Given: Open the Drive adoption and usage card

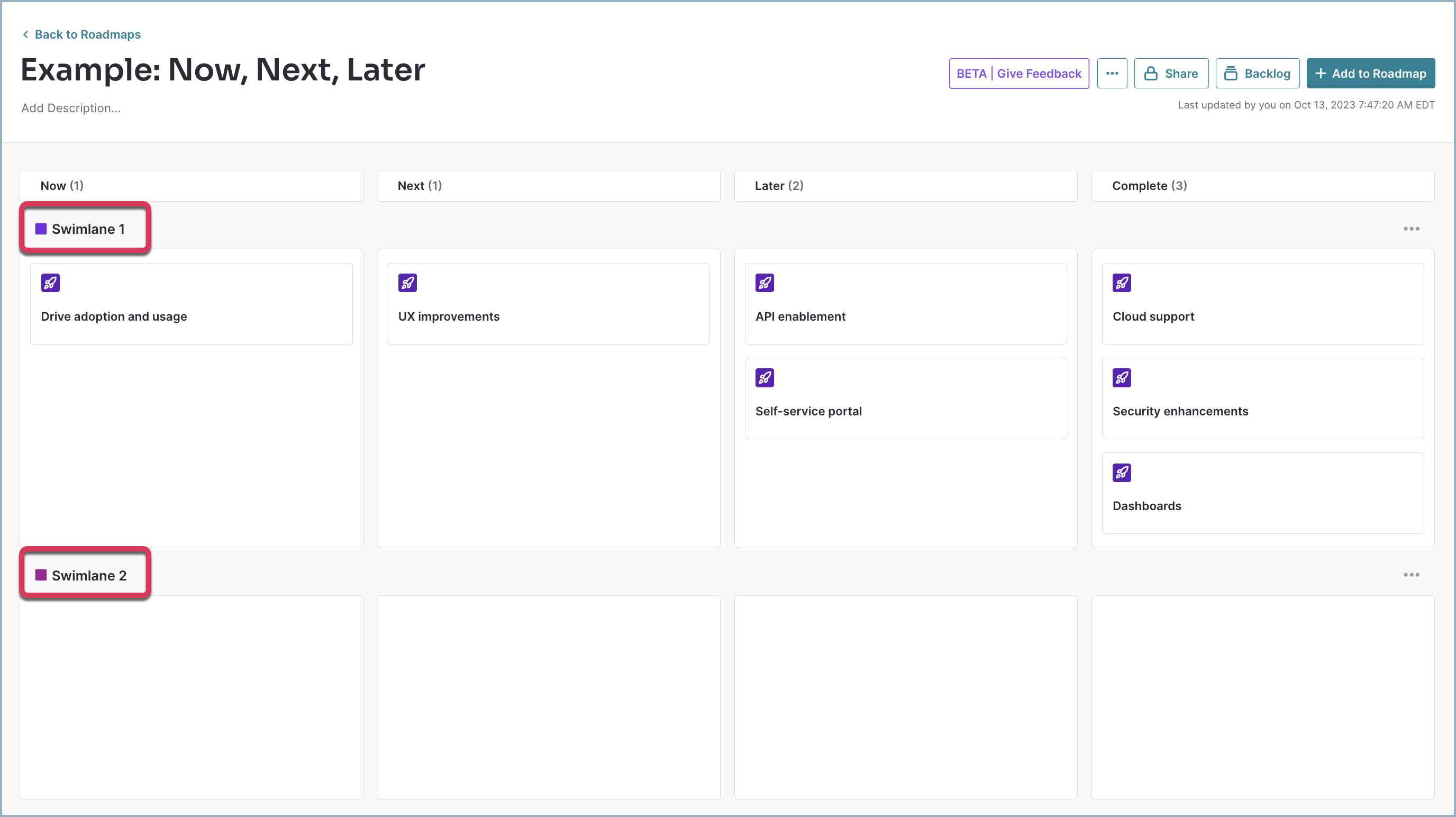Looking at the screenshot, I should pyautogui.click(x=192, y=304).
